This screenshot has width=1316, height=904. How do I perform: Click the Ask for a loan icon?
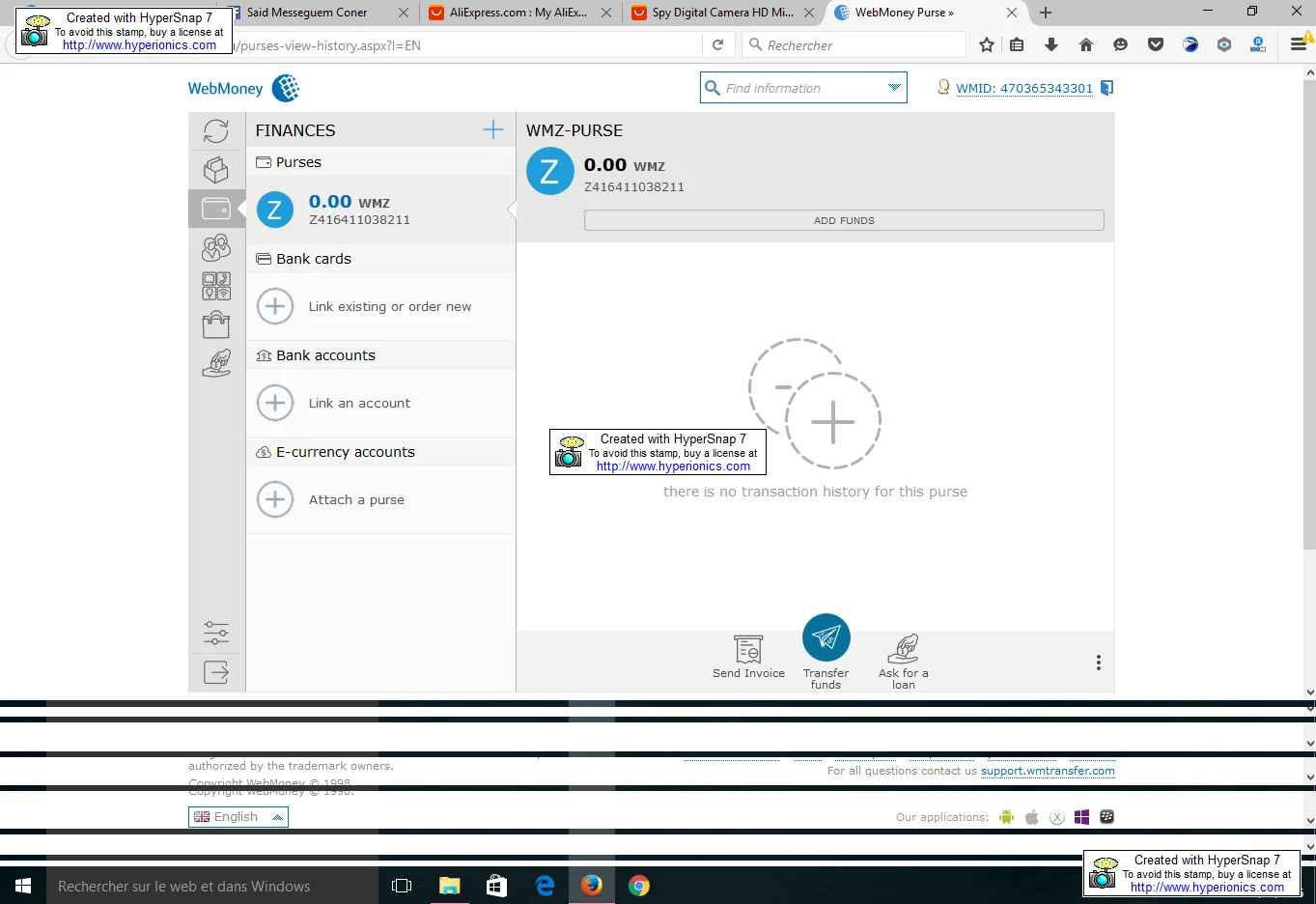pos(903,649)
